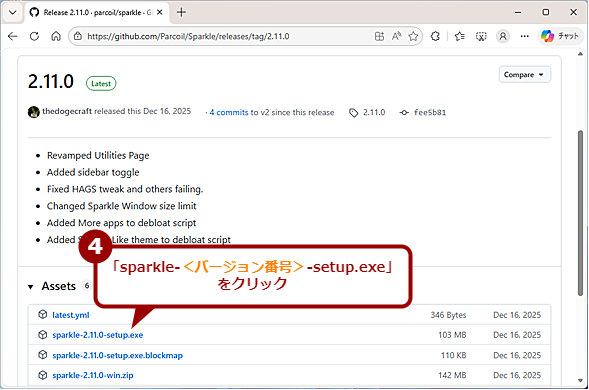Click 'Added More apps to debloat script' text
The image size is (589, 390).
click(x=121, y=223)
